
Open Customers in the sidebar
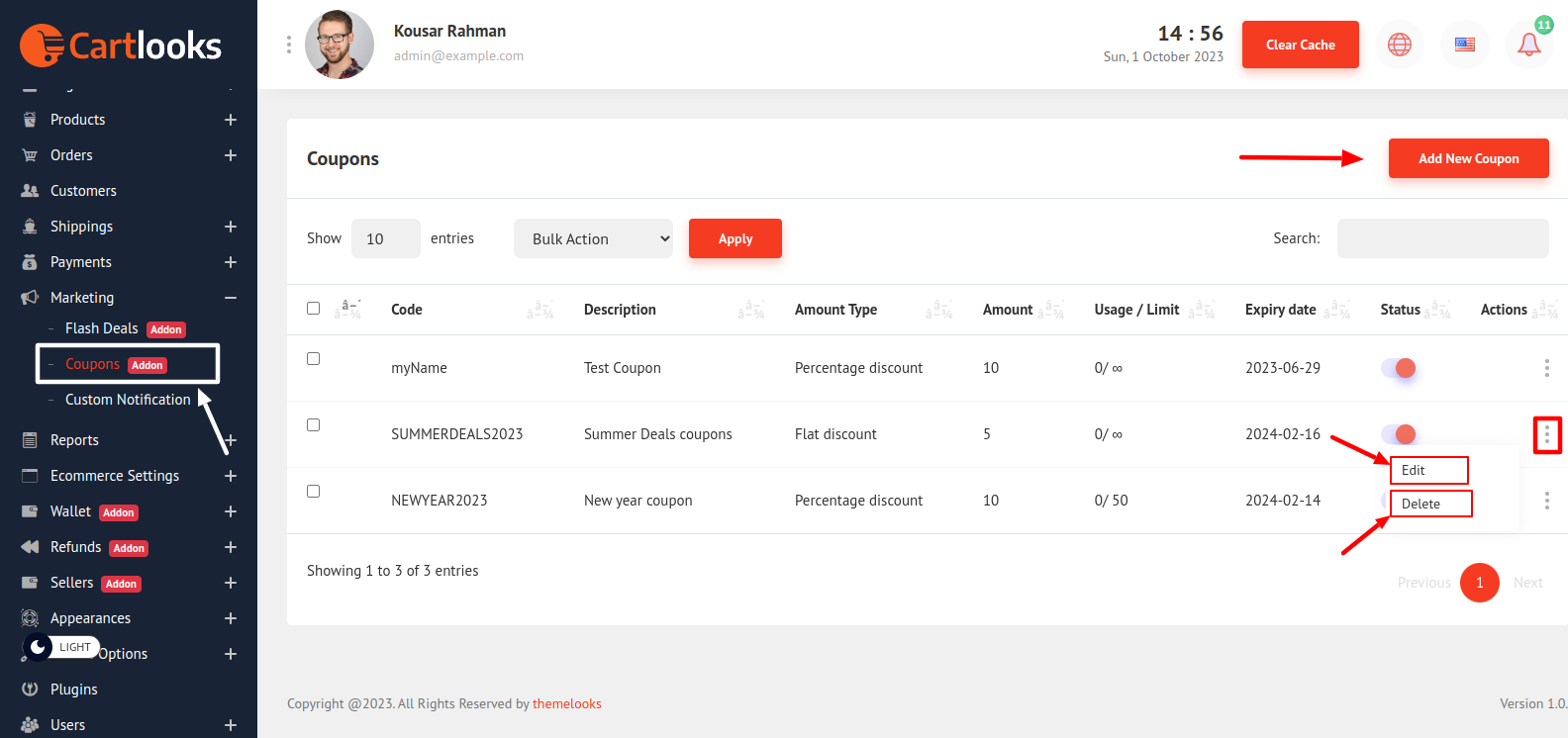click(83, 191)
